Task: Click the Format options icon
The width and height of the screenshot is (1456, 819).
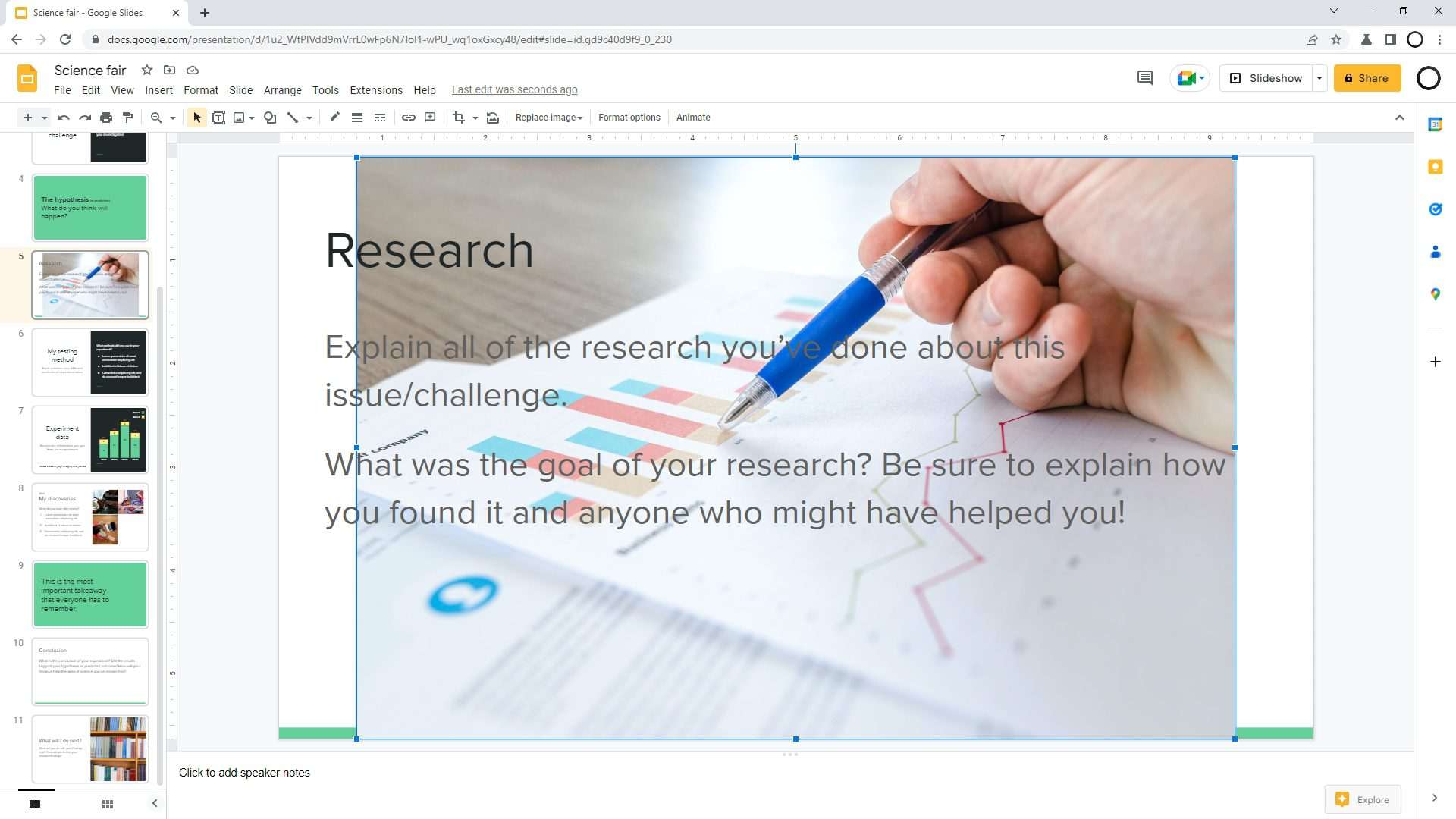Action: point(628,117)
